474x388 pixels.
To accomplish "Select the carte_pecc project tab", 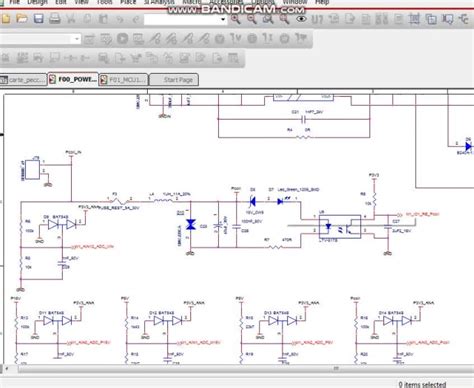I will pos(23,80).
